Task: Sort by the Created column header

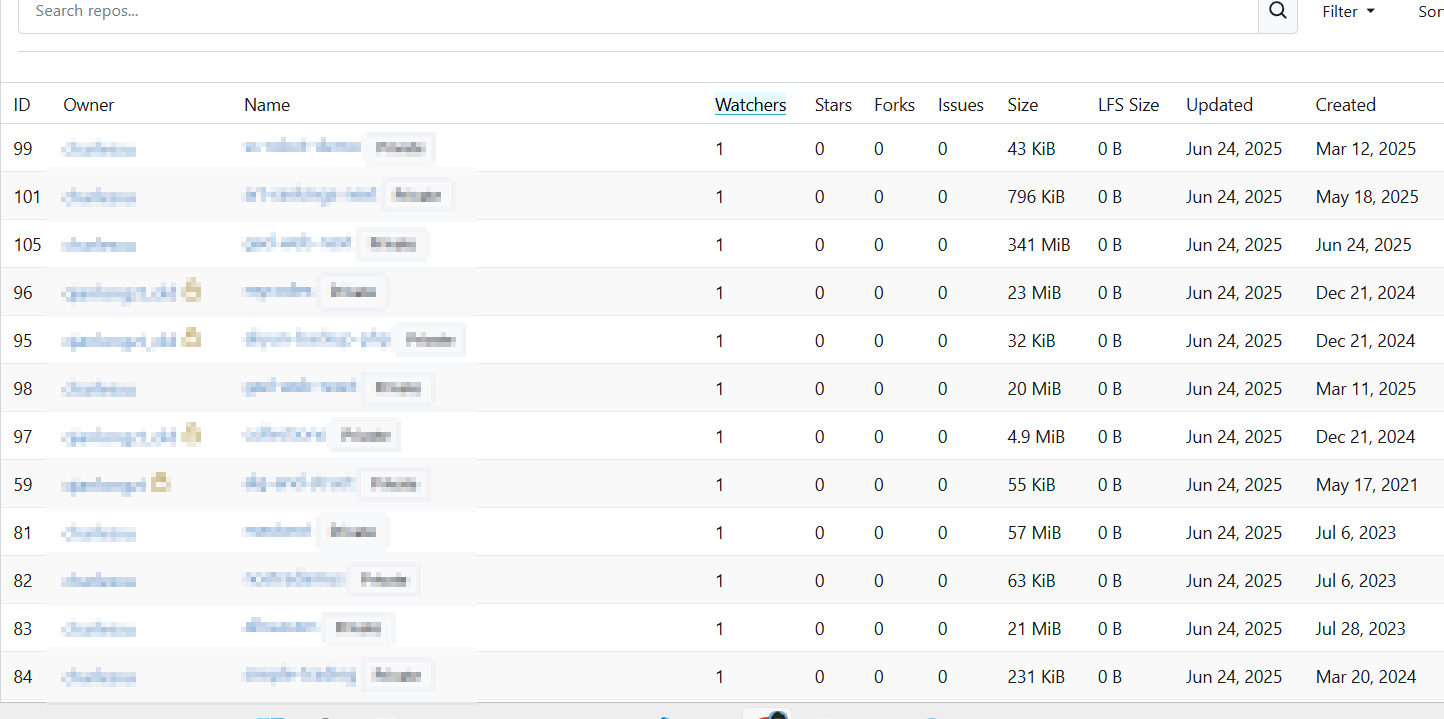Action: [x=1345, y=105]
